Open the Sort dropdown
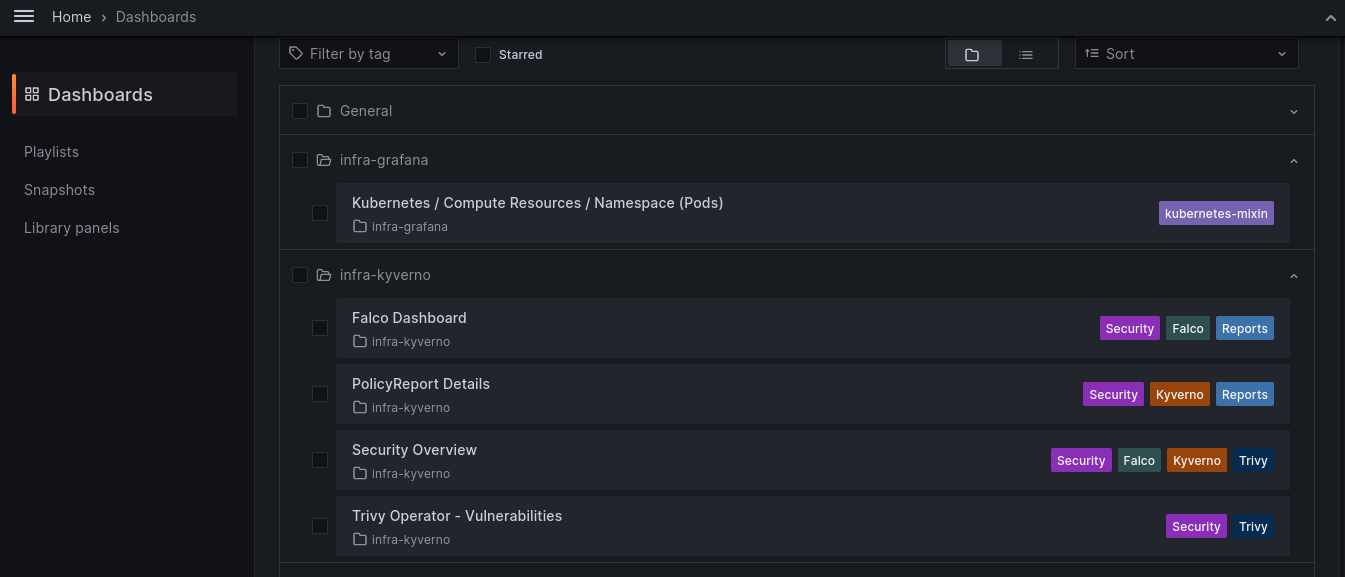The image size is (1345, 577). click(x=1186, y=53)
